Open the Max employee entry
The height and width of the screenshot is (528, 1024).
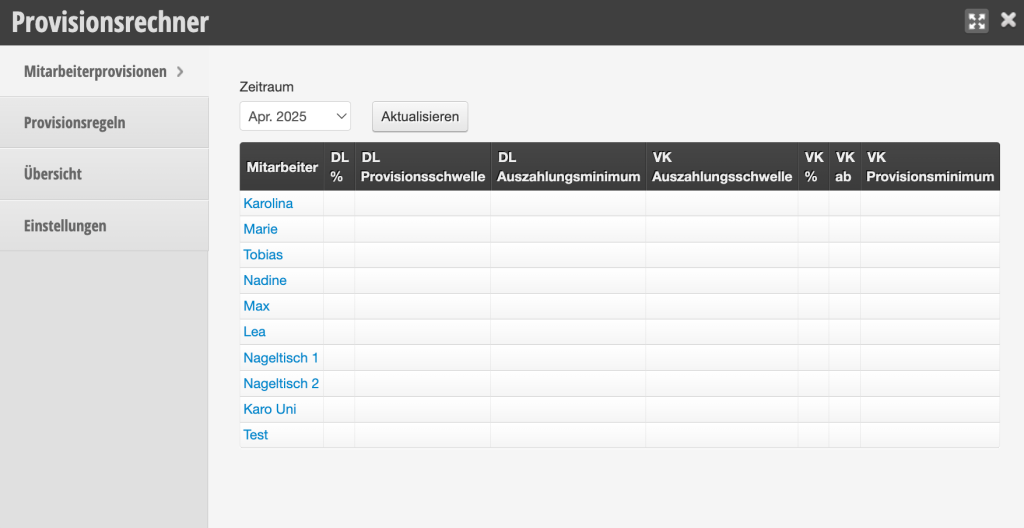point(256,306)
